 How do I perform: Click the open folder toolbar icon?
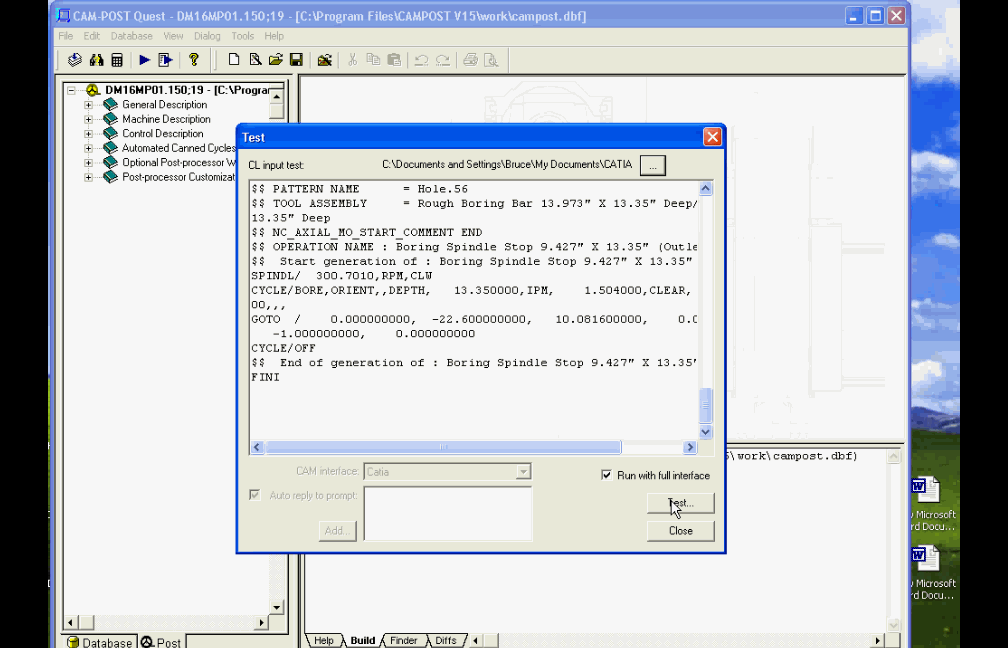coord(276,60)
